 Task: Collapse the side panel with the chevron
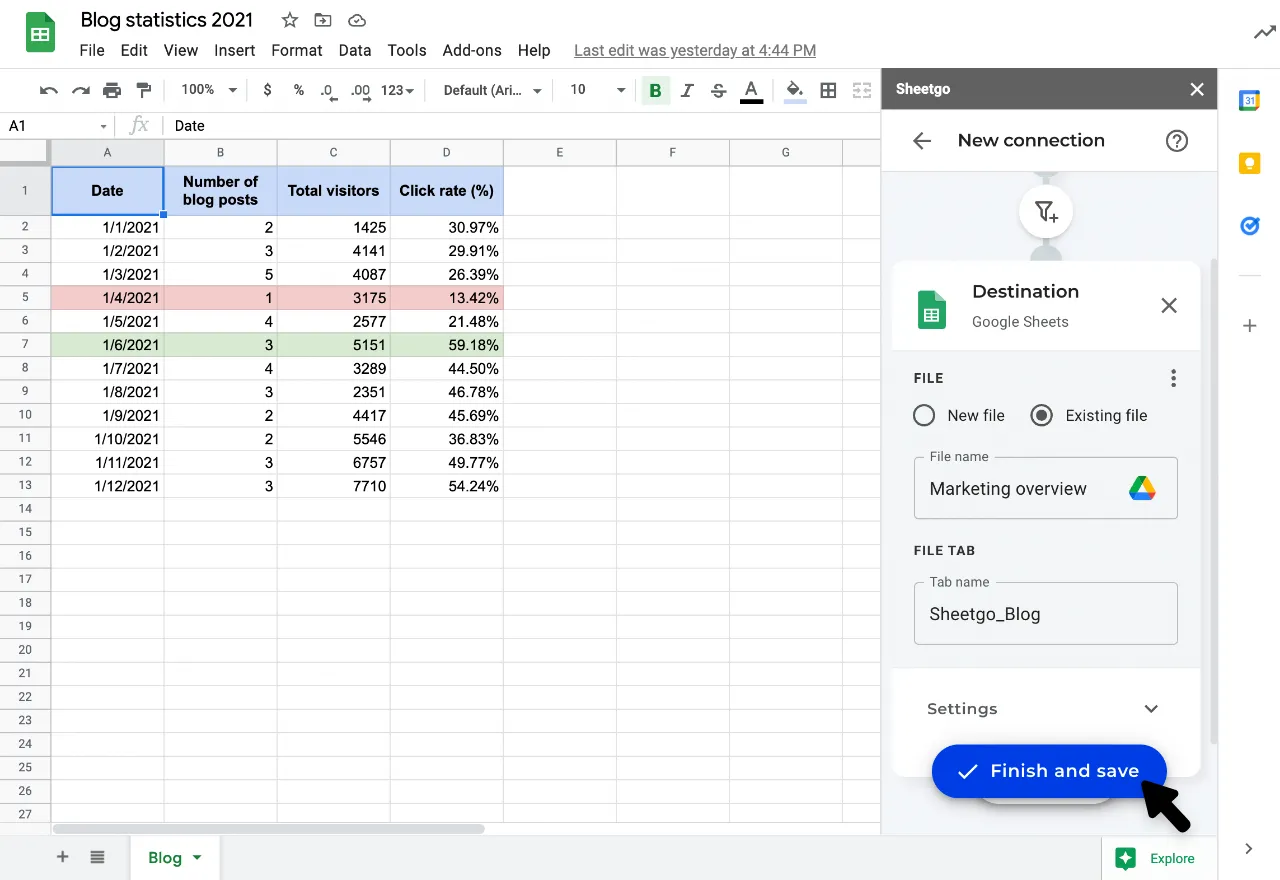(x=1249, y=849)
